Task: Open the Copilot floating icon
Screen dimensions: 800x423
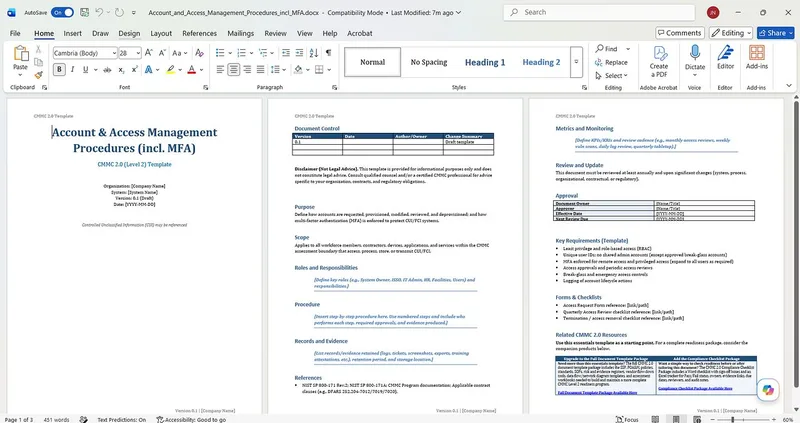Action: [768, 390]
